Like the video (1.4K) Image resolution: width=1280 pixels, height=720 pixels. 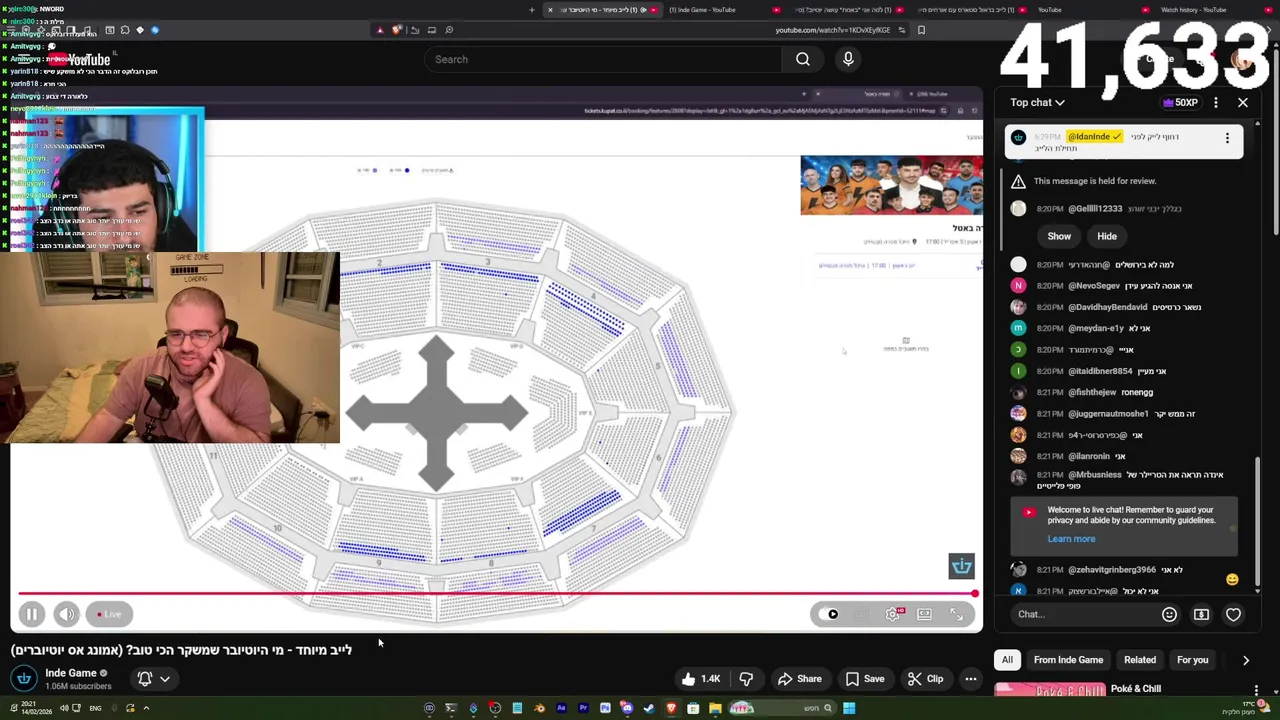701,679
